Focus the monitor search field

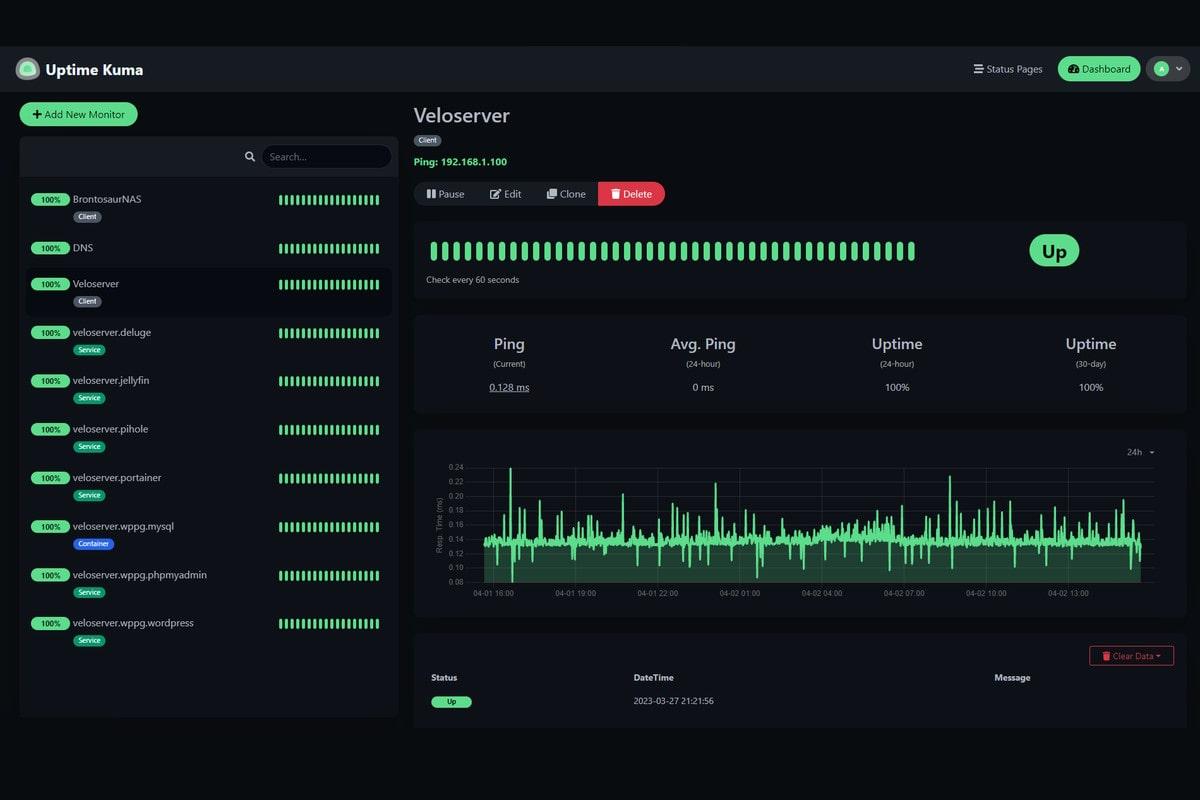(x=327, y=157)
